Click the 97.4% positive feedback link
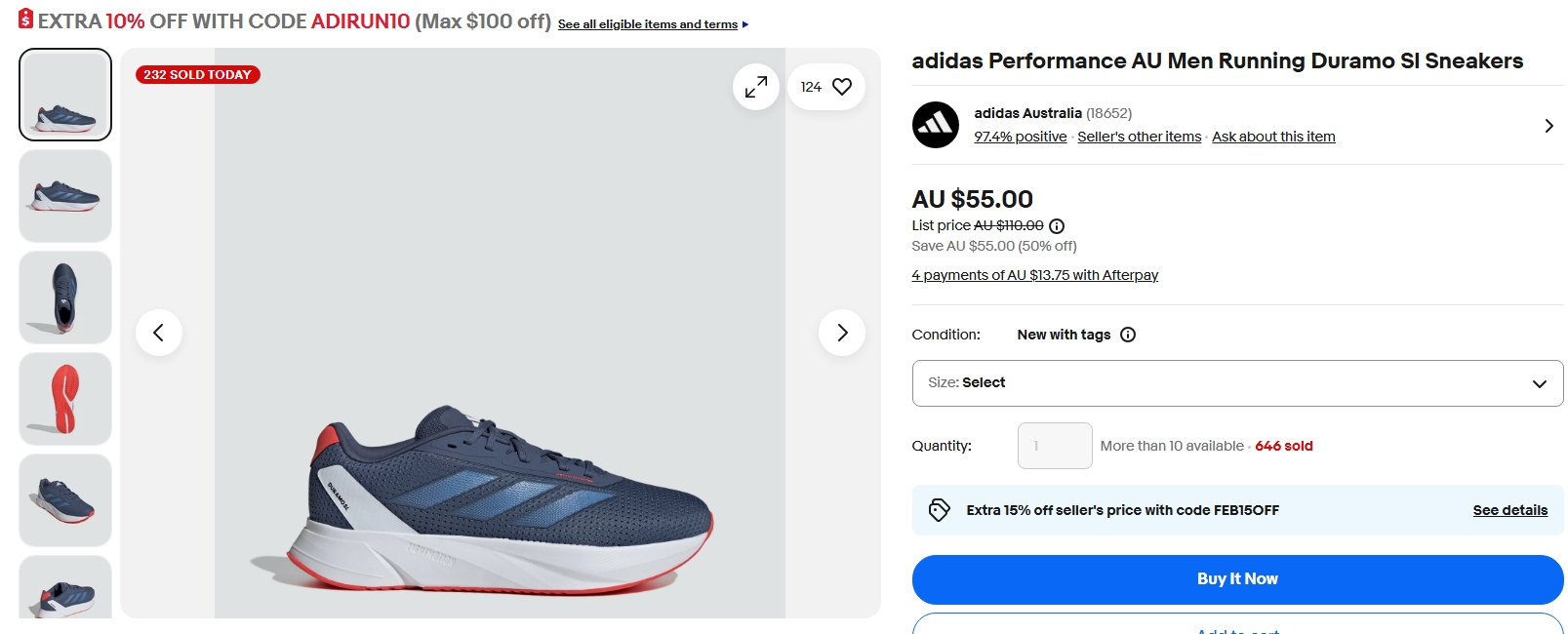This screenshot has width=1568, height=634. [x=1020, y=137]
